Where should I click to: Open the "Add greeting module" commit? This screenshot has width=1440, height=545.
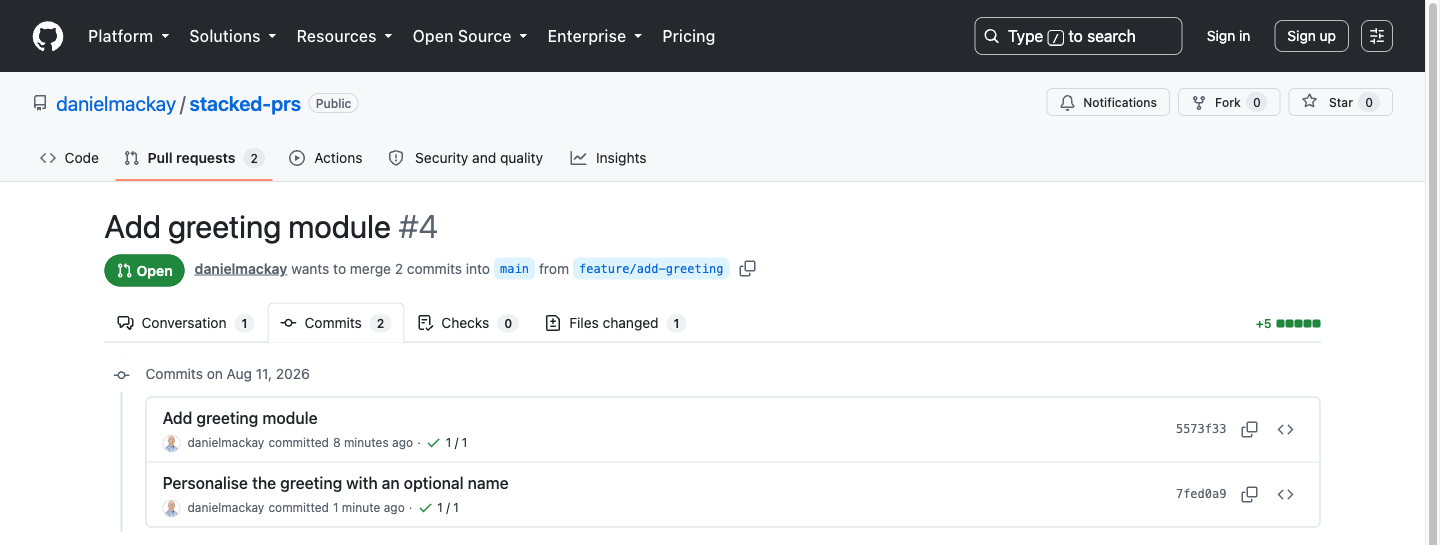(x=240, y=418)
